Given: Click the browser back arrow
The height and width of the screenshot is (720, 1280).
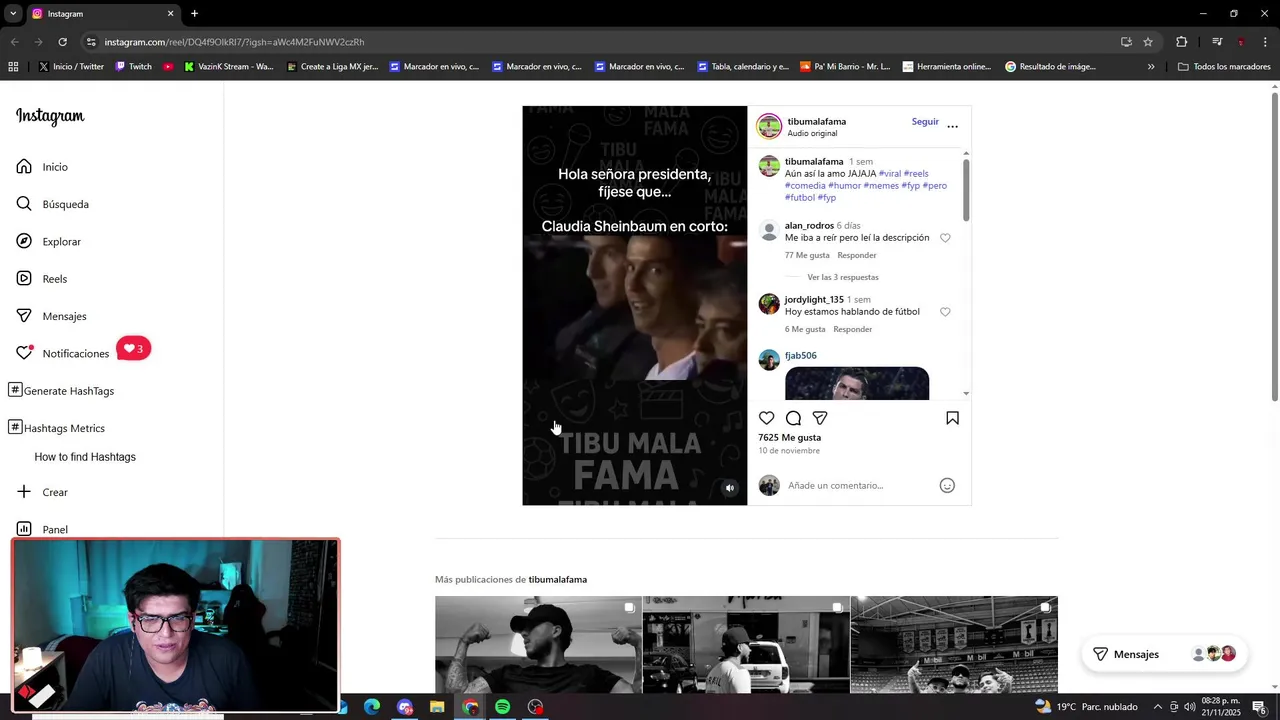Looking at the screenshot, I should [14, 42].
